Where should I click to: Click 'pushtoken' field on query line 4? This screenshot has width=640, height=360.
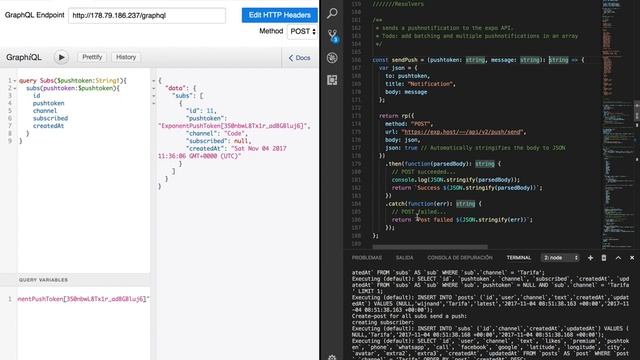pos(49,103)
